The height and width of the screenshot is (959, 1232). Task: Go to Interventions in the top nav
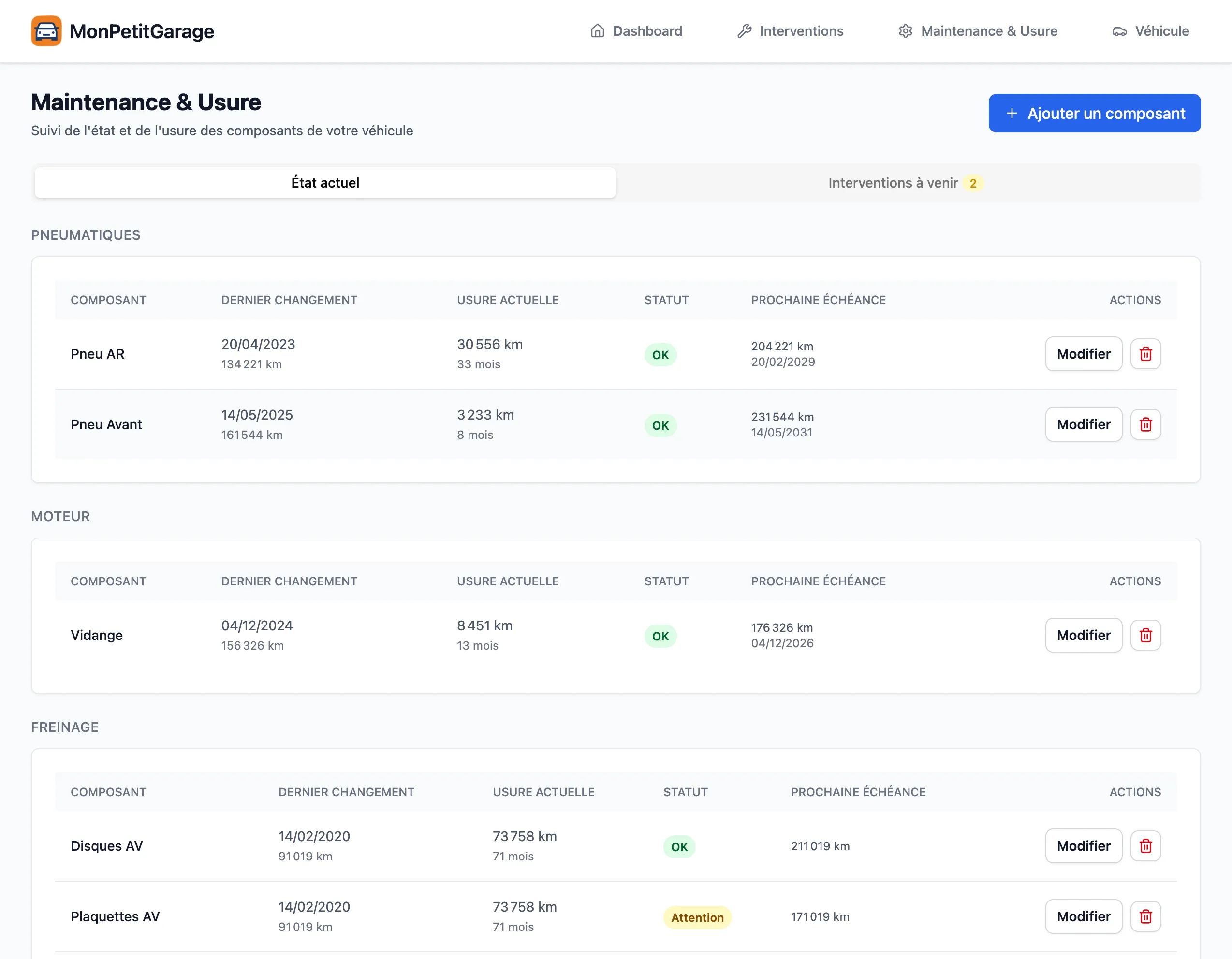[790, 31]
